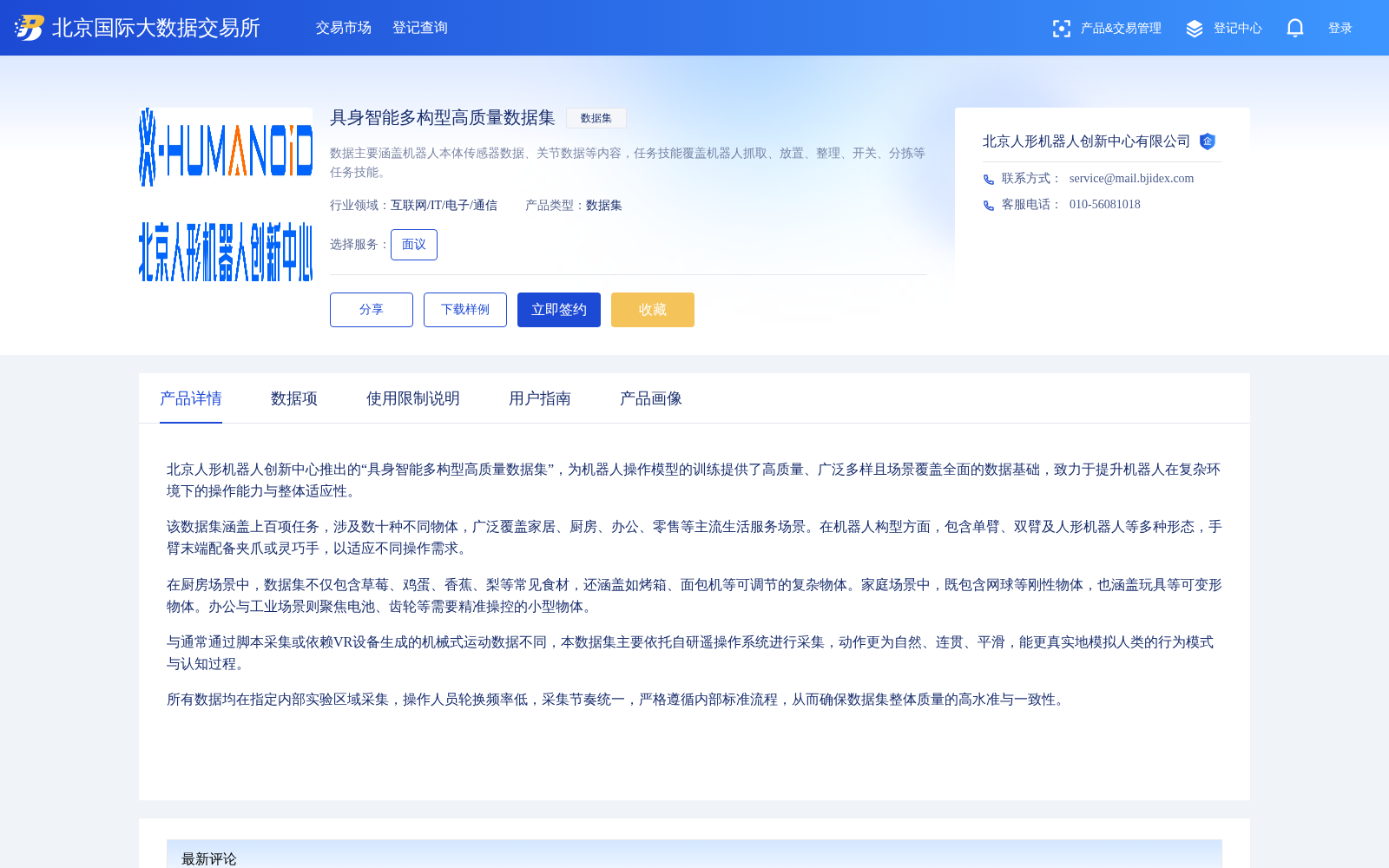The image size is (1389, 868).
Task: Switch to the 产品画像 tab
Action: coord(651,398)
